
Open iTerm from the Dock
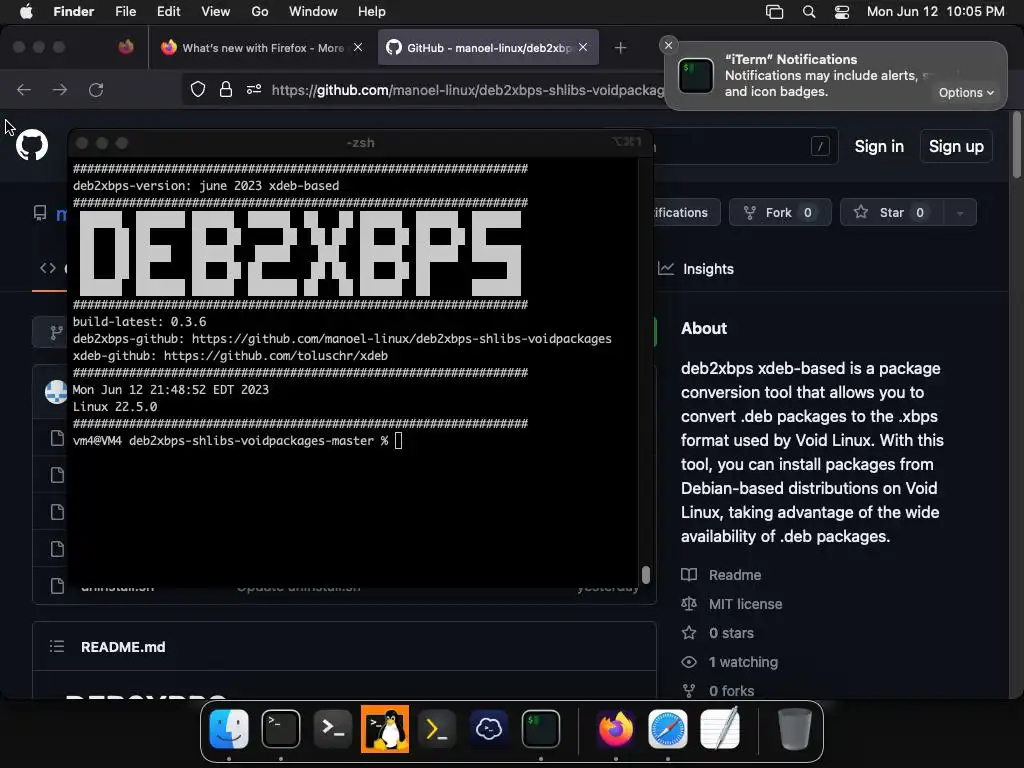(541, 728)
